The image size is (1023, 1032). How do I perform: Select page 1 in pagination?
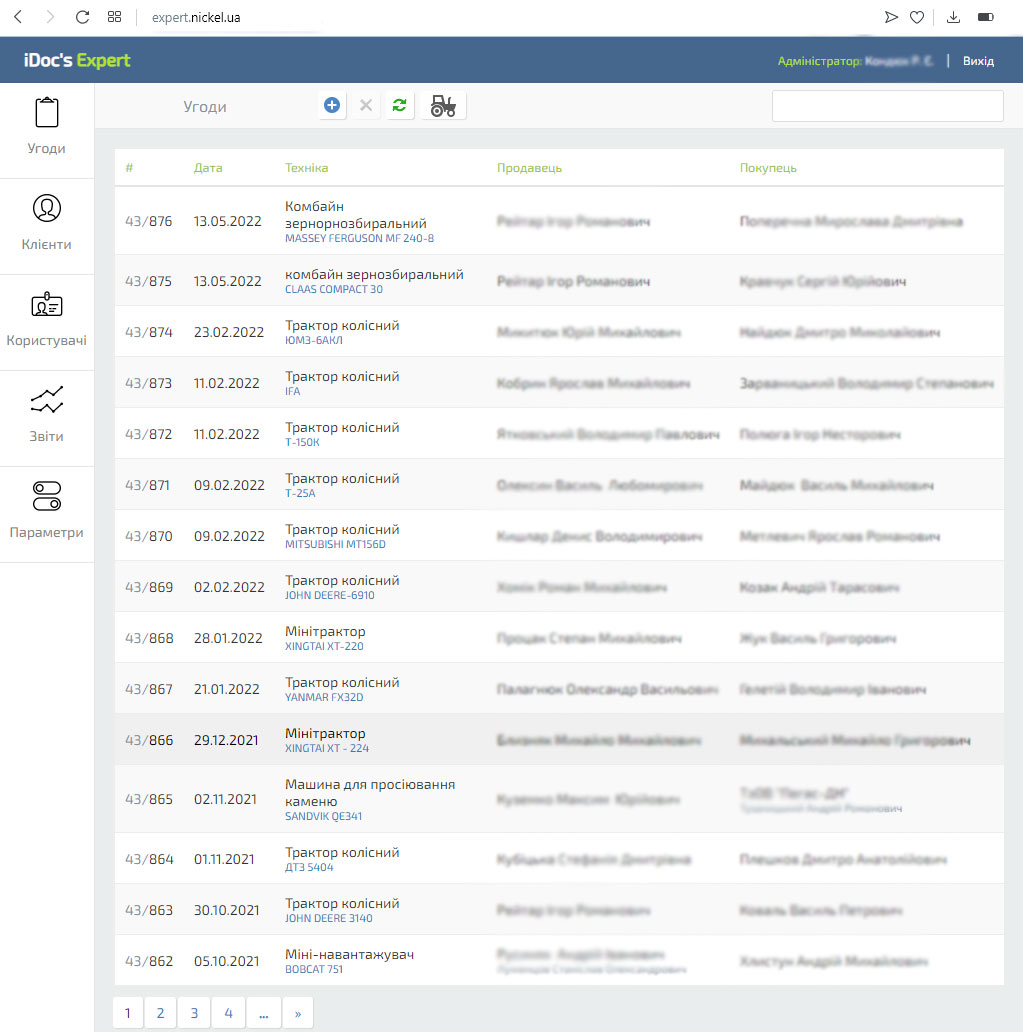tap(128, 1013)
